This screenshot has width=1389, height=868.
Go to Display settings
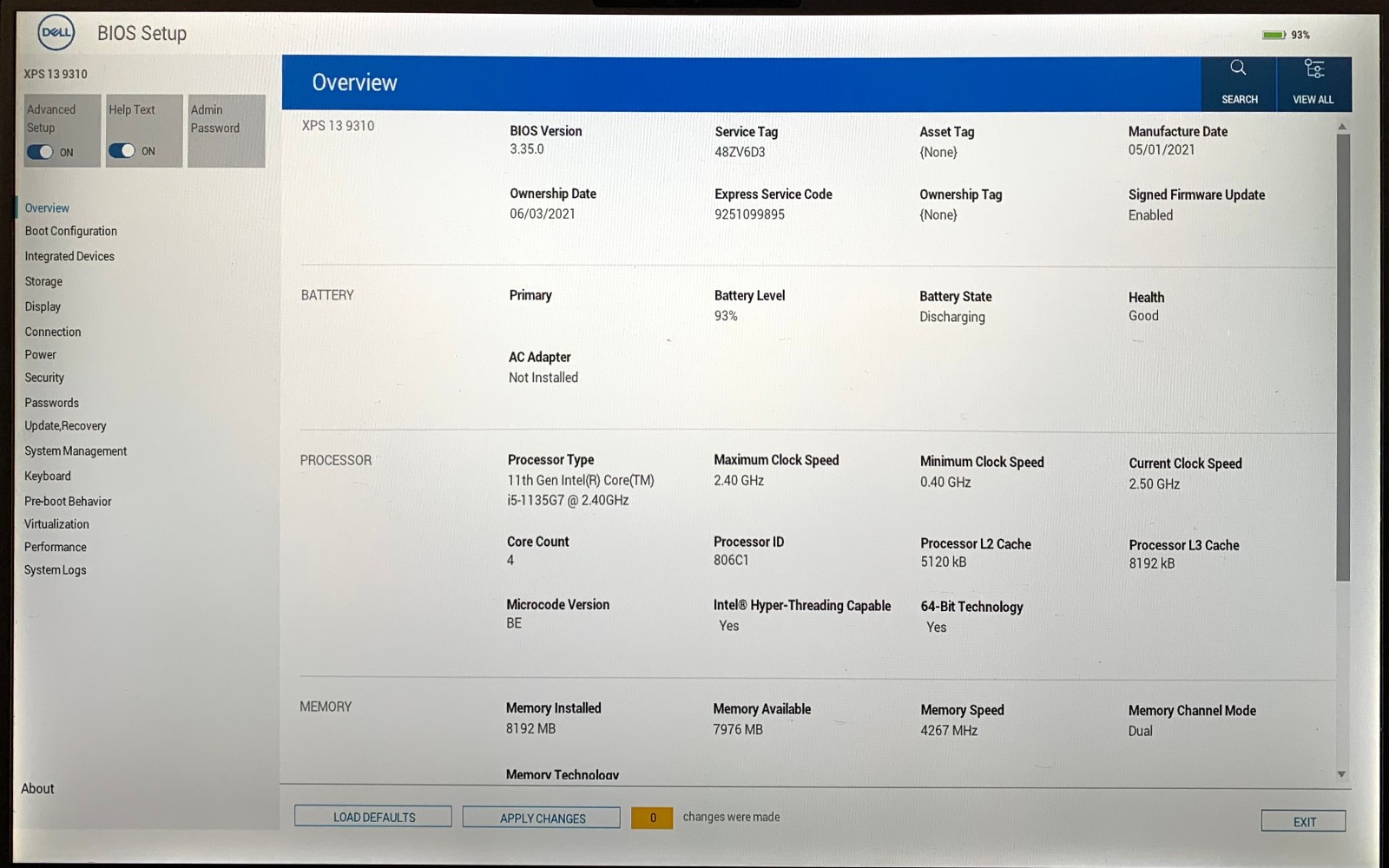pos(43,306)
